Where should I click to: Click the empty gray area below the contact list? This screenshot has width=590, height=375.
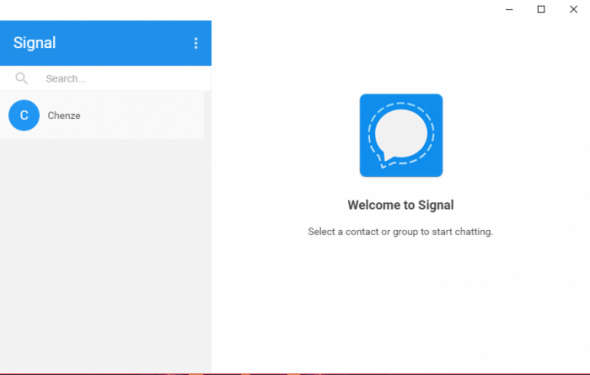[x=105, y=256]
